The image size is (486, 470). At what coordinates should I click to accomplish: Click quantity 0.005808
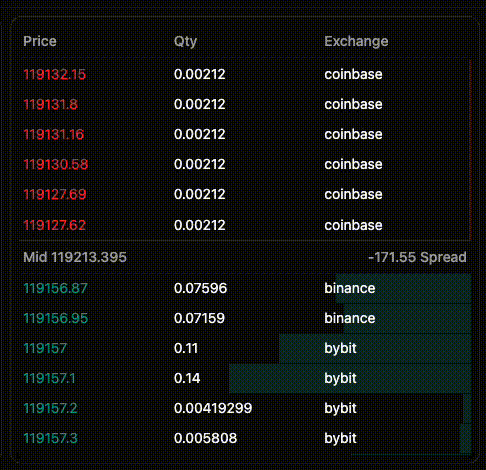pyautogui.click(x=205, y=438)
